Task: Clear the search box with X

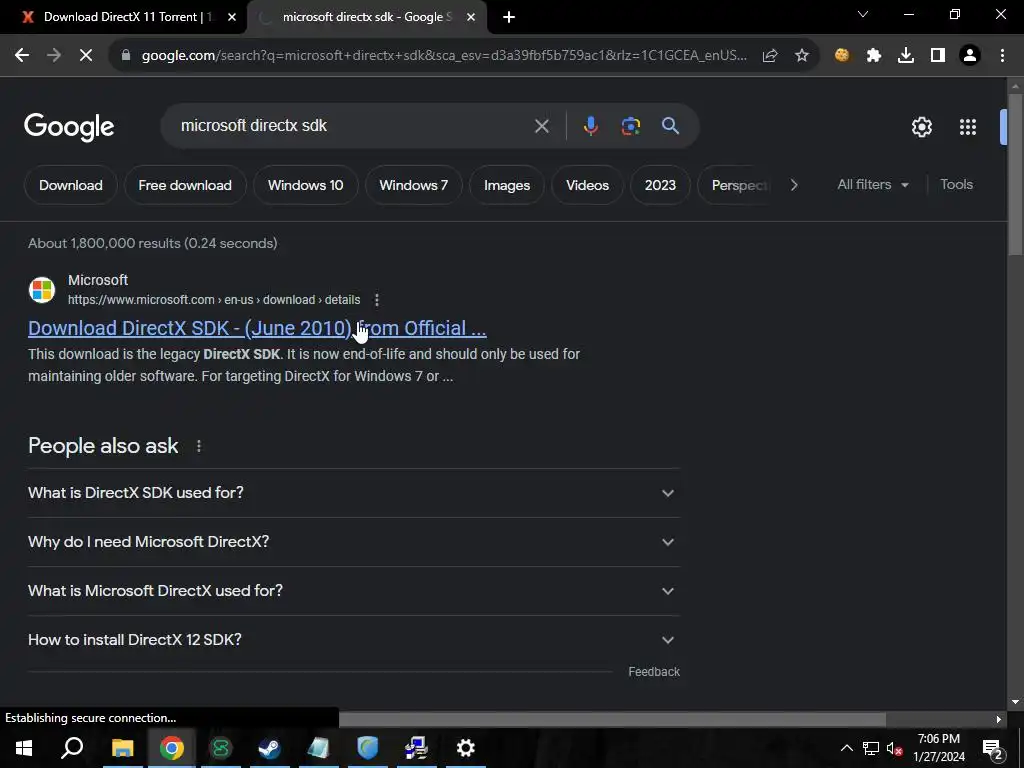Action: [x=541, y=126]
